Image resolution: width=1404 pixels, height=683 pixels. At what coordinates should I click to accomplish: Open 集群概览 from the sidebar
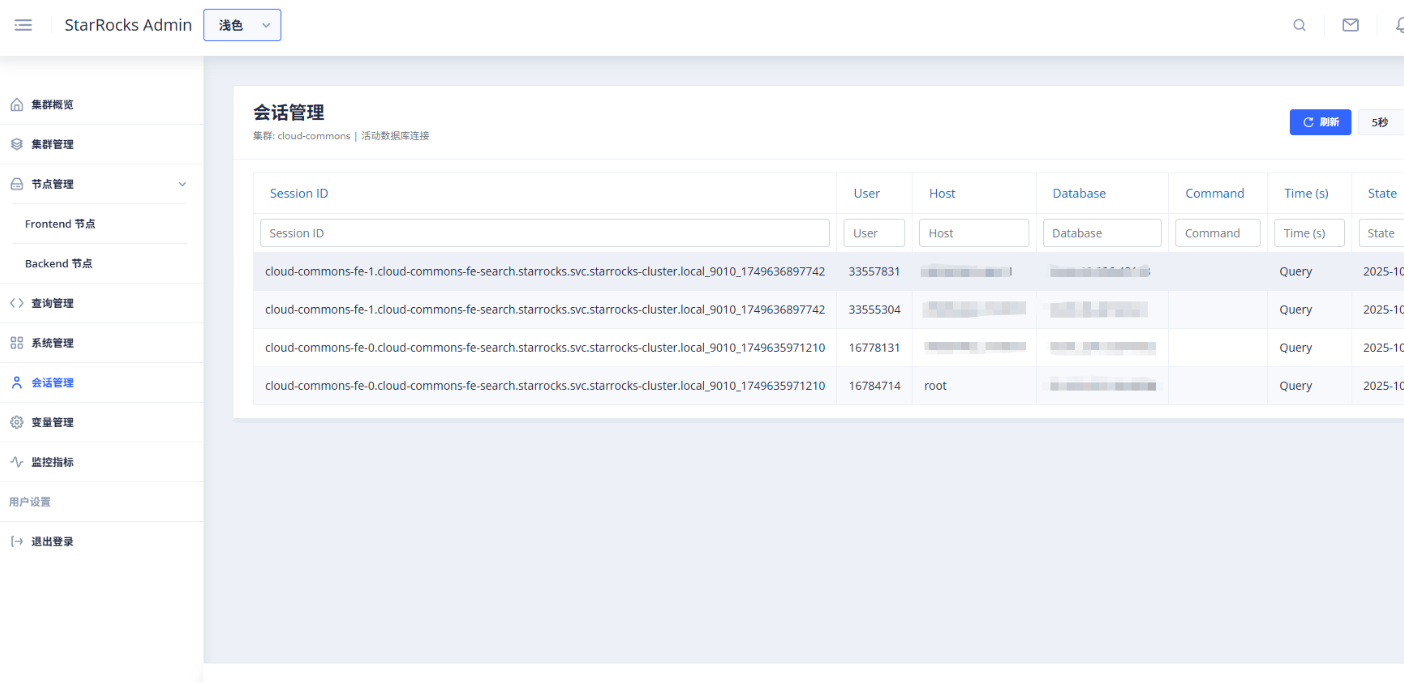[52, 105]
